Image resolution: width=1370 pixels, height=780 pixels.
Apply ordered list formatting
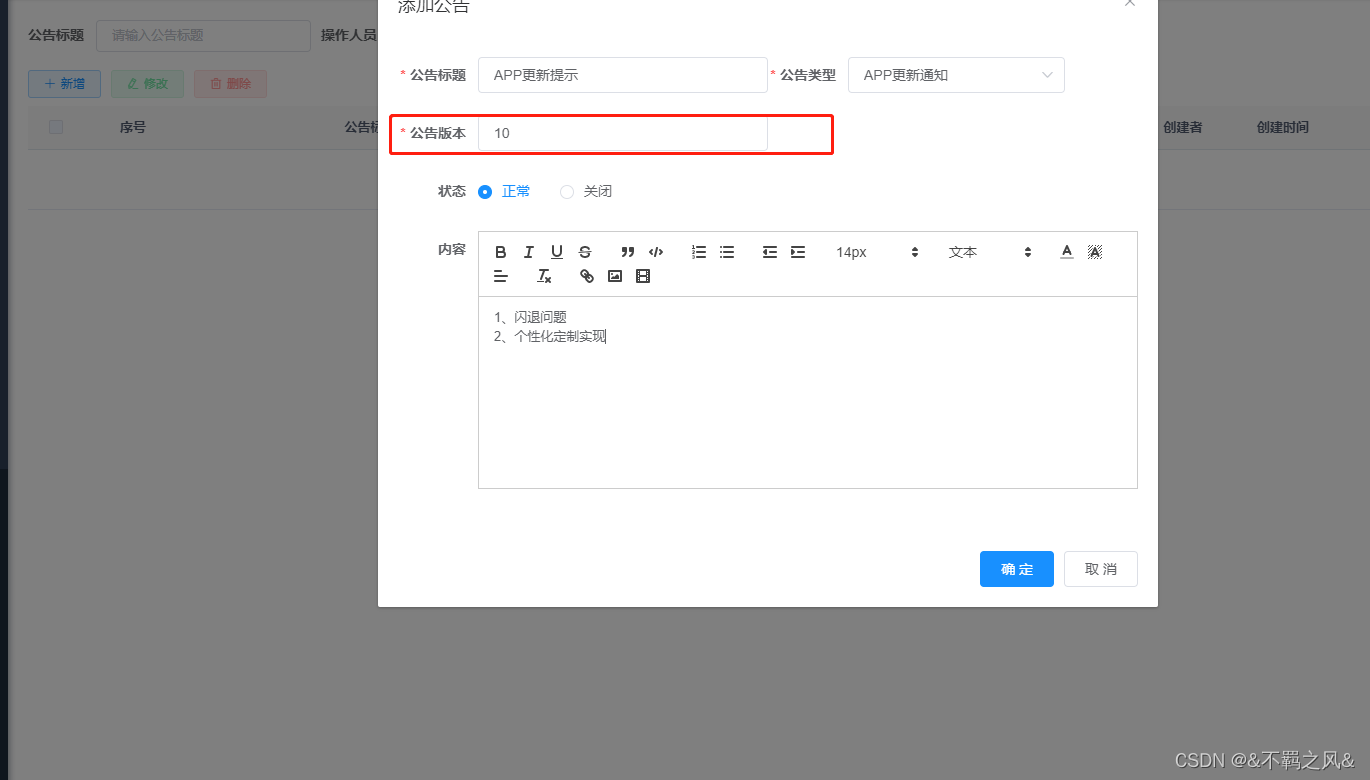point(699,252)
